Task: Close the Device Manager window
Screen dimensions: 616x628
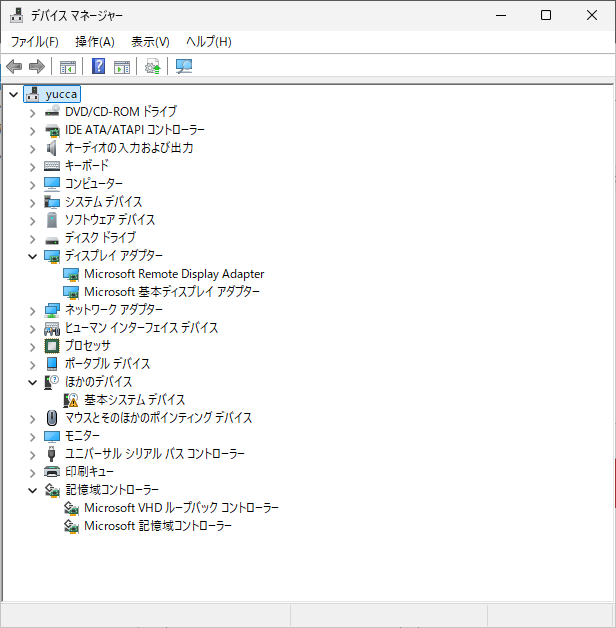Action: [x=592, y=15]
